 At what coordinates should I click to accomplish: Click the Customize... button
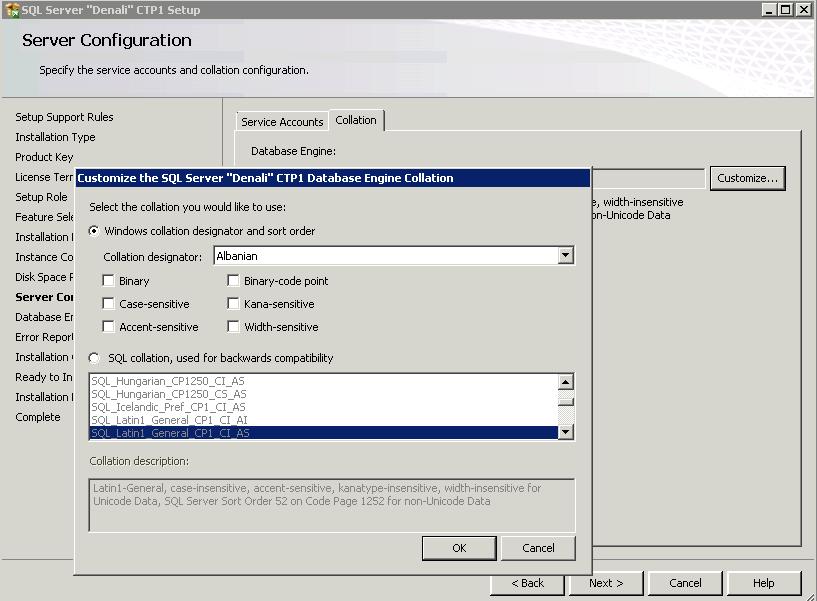pyautogui.click(x=747, y=178)
